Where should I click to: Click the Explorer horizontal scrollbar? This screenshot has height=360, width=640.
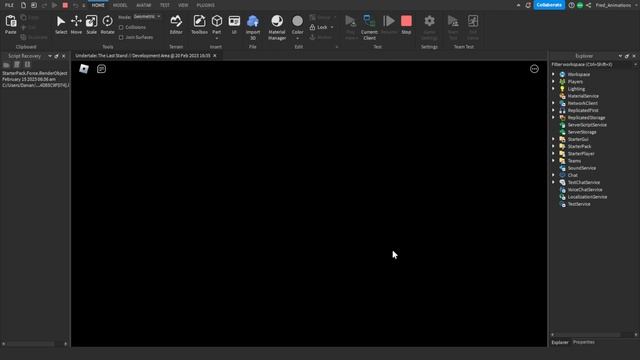coord(588,335)
